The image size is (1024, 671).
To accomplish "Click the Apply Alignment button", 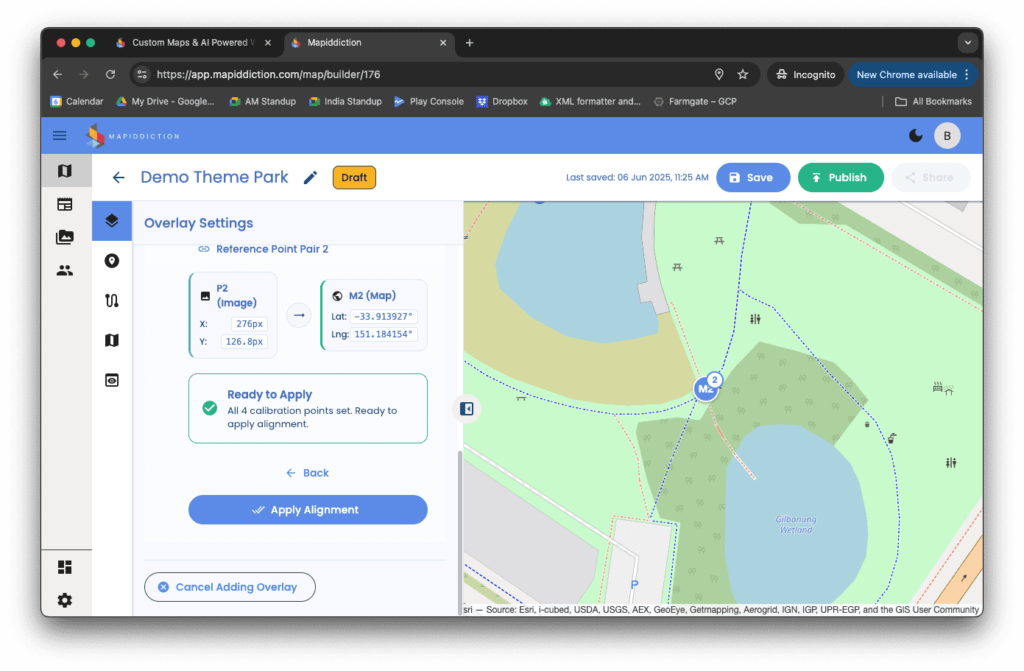I will click(x=308, y=510).
